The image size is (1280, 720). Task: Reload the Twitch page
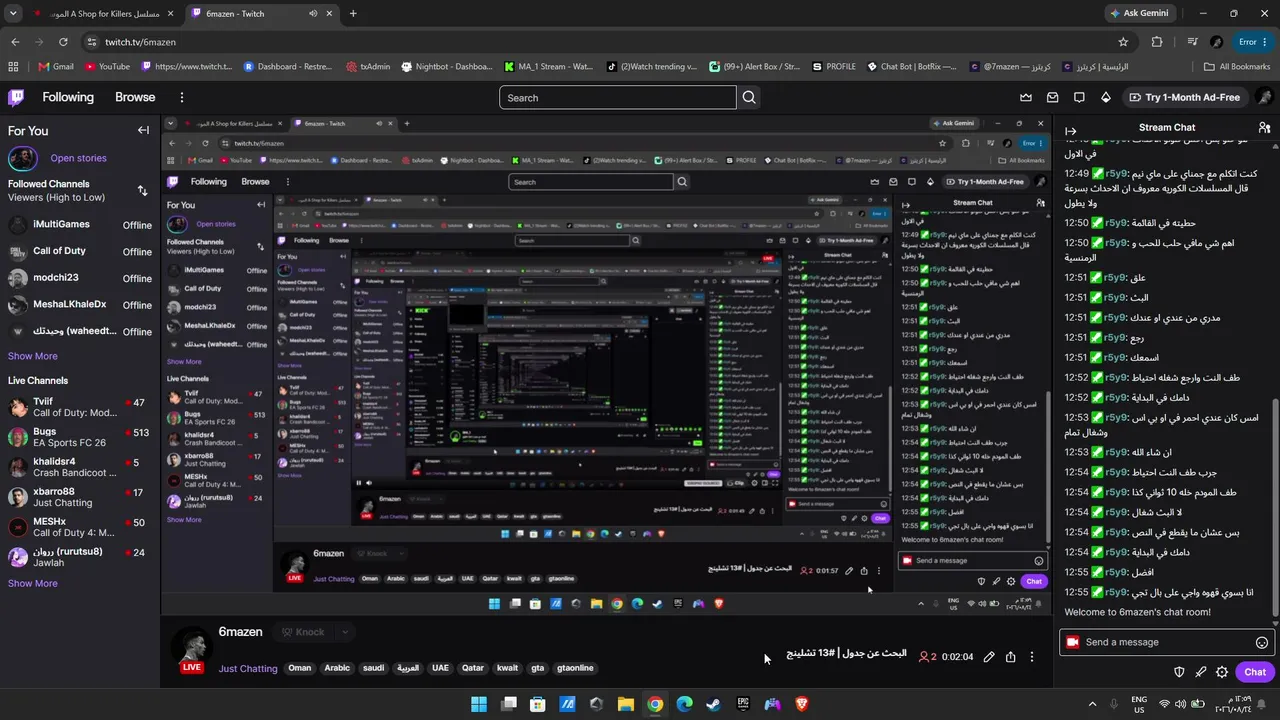click(x=63, y=42)
